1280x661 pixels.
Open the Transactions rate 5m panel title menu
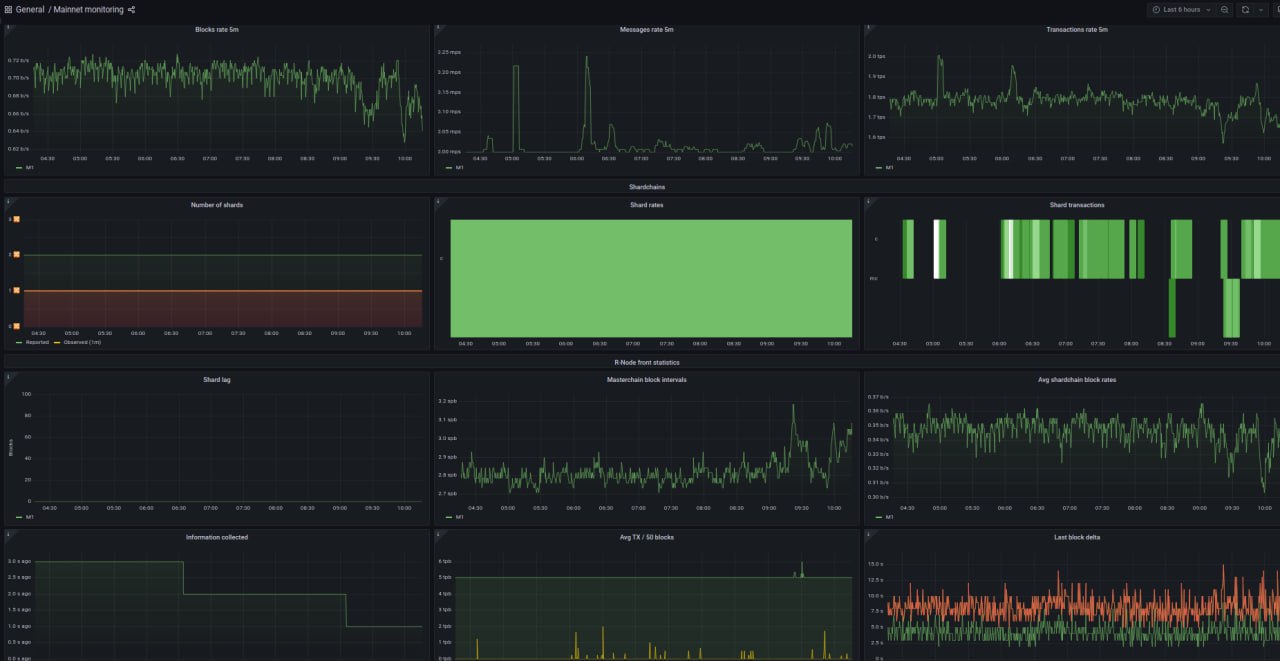(x=1076, y=30)
